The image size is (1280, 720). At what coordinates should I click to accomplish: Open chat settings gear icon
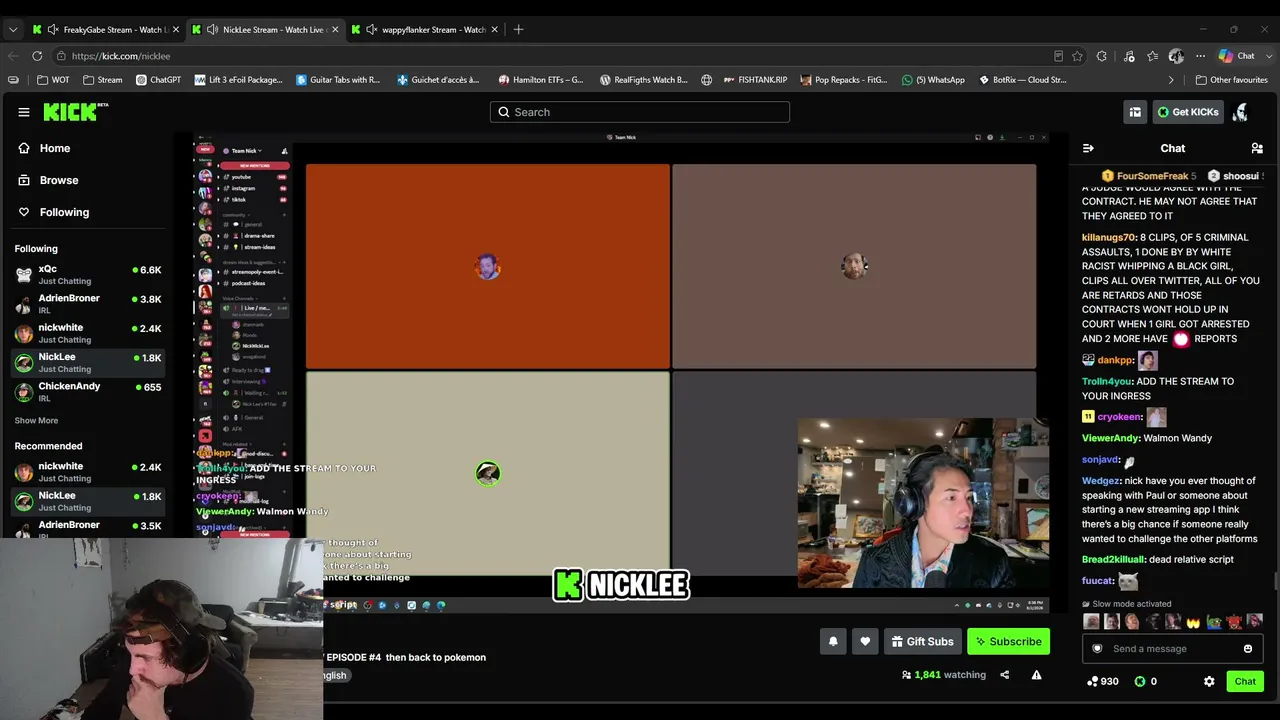click(1209, 681)
